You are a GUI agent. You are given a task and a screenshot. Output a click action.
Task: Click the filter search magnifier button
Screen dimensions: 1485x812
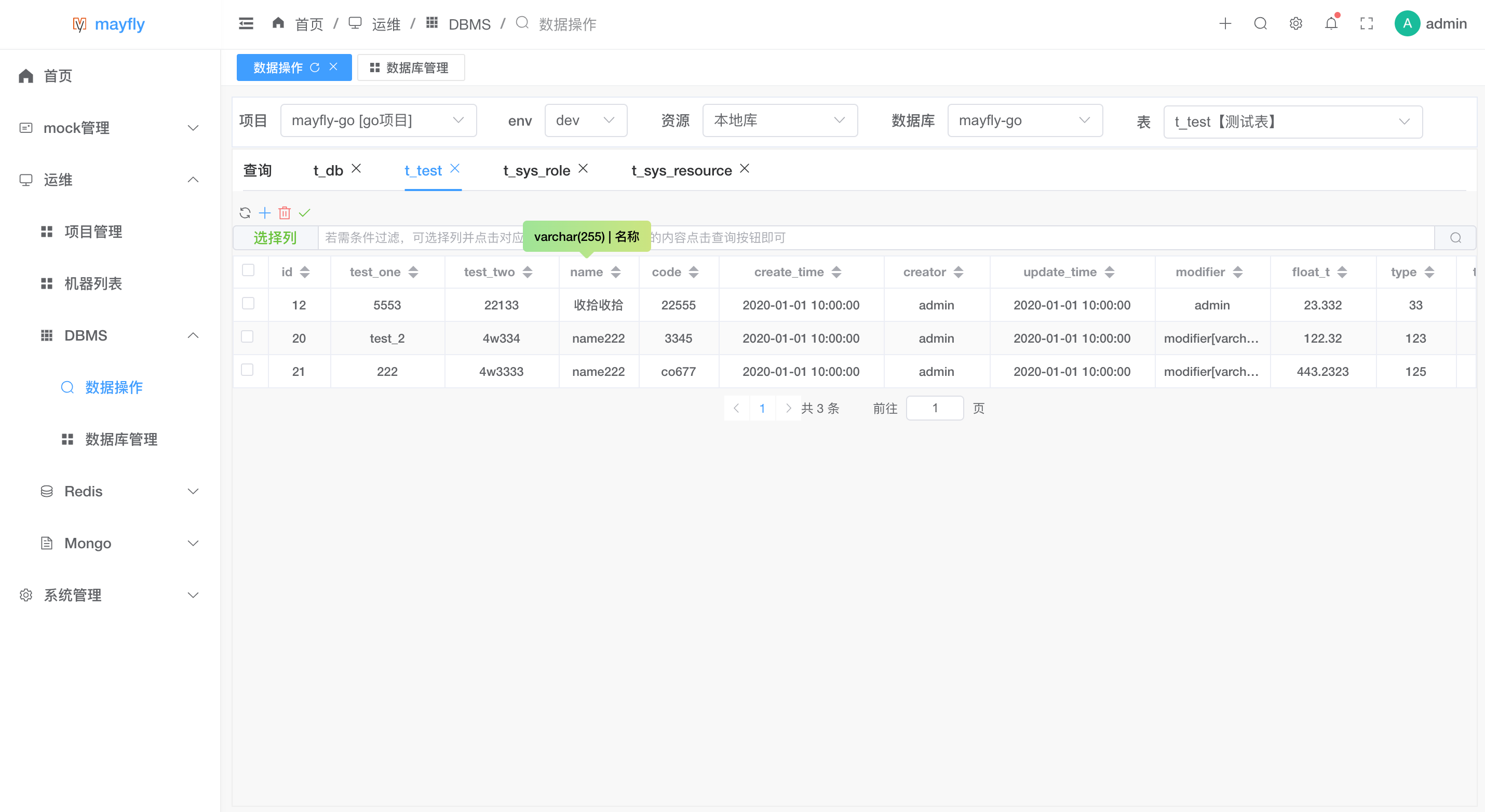(1455, 238)
